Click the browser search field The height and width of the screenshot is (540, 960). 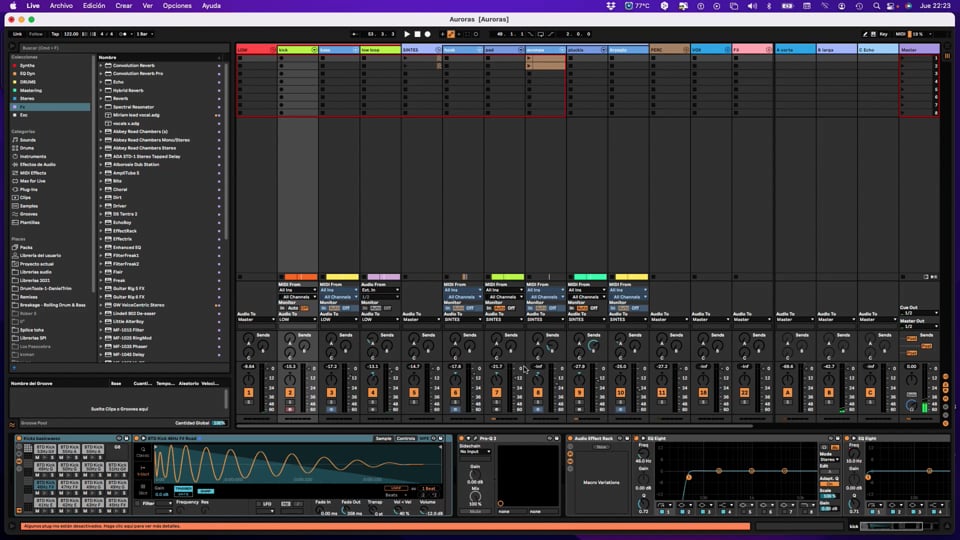coord(122,48)
